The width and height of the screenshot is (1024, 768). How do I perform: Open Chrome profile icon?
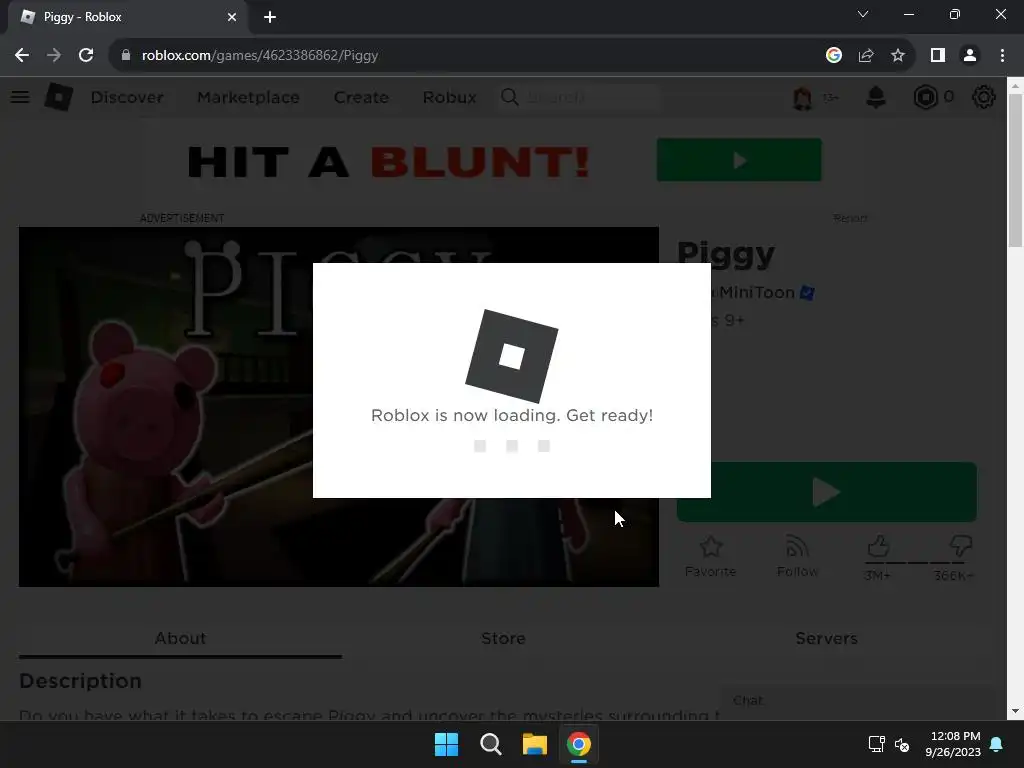[970, 56]
